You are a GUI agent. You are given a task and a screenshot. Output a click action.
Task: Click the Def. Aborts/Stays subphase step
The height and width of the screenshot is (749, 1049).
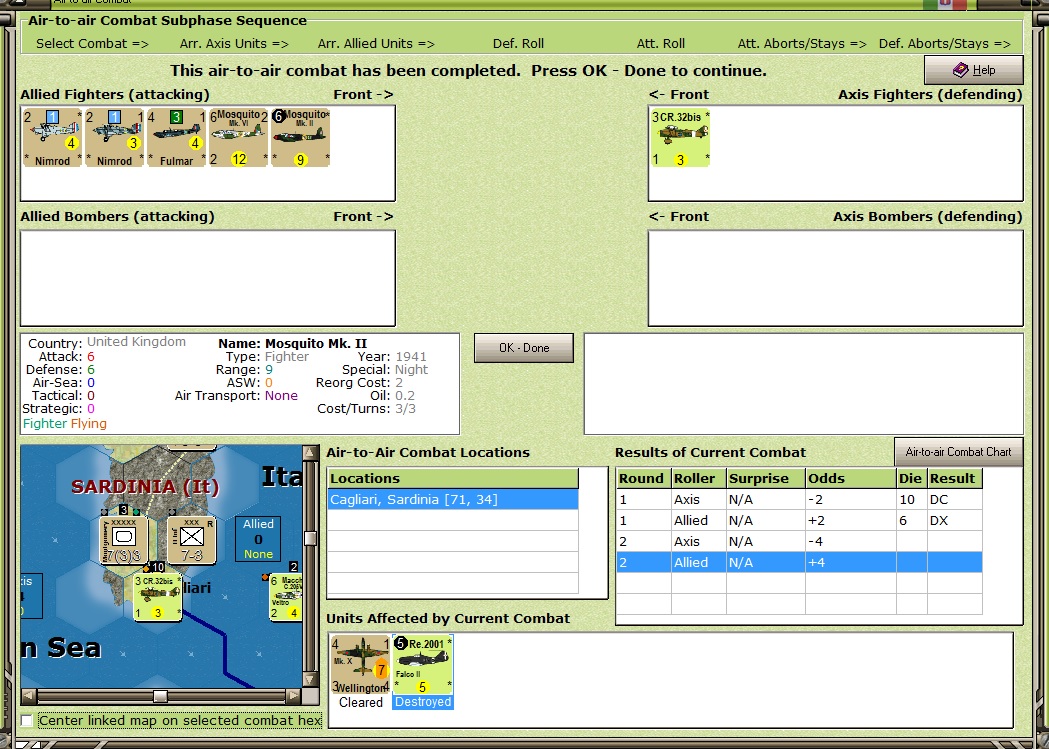pos(945,43)
